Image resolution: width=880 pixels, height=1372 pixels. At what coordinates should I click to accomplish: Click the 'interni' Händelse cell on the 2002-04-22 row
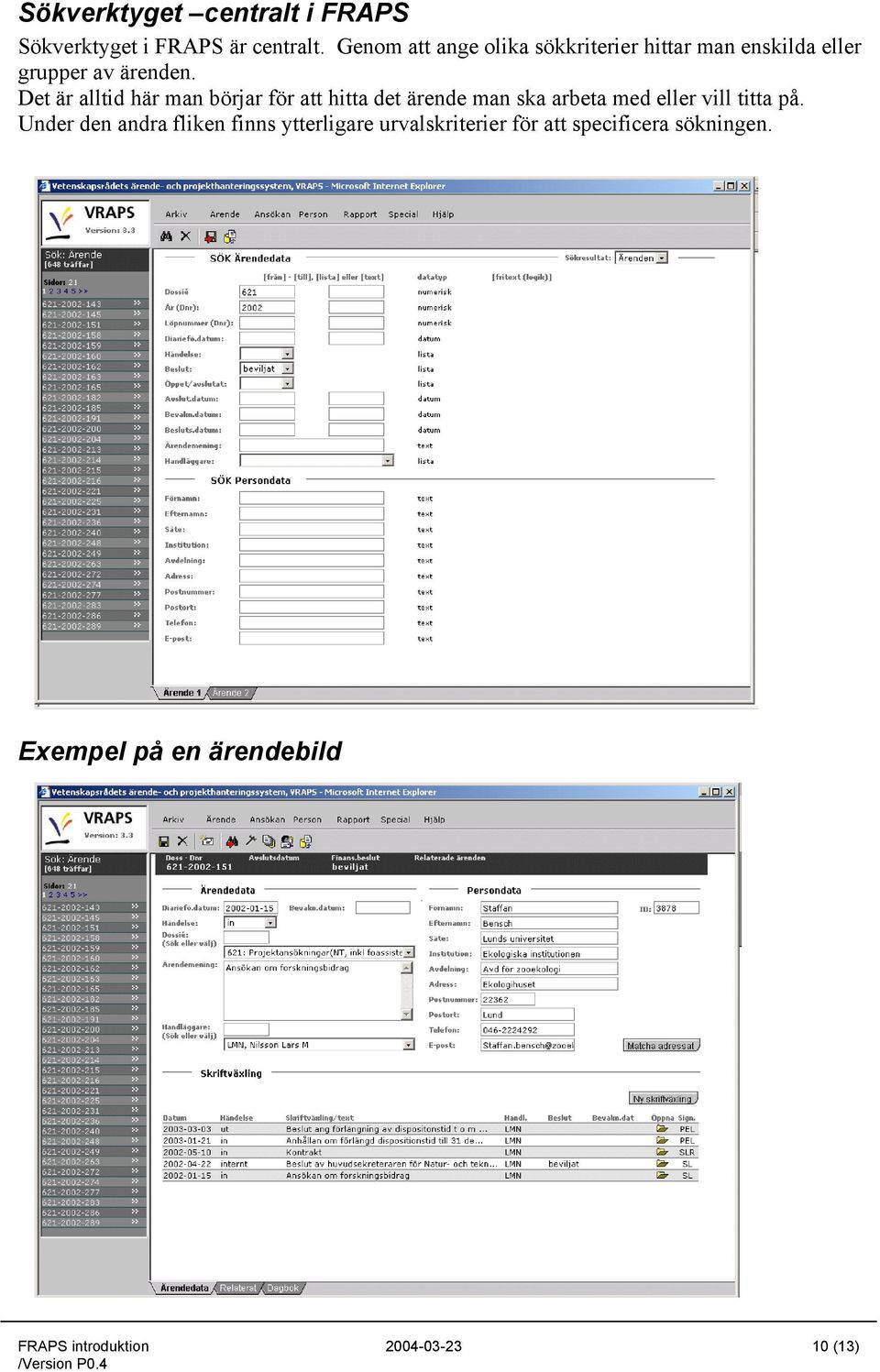coord(234,1164)
